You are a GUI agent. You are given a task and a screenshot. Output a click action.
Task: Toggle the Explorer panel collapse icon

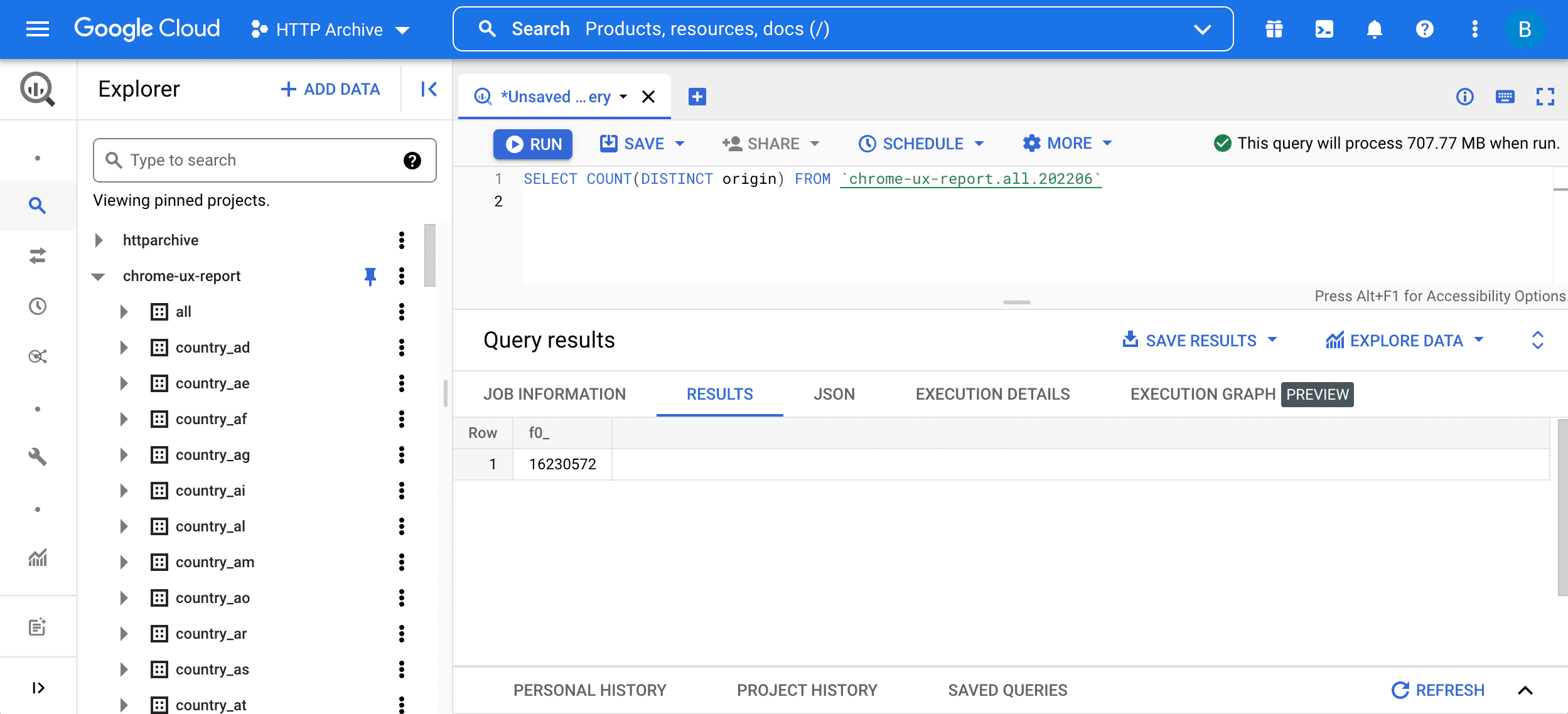[x=429, y=89]
